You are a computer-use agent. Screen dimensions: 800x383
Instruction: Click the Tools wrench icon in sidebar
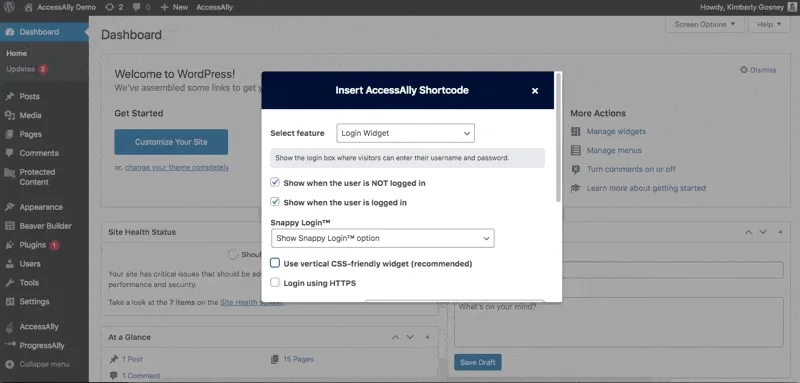coord(9,283)
